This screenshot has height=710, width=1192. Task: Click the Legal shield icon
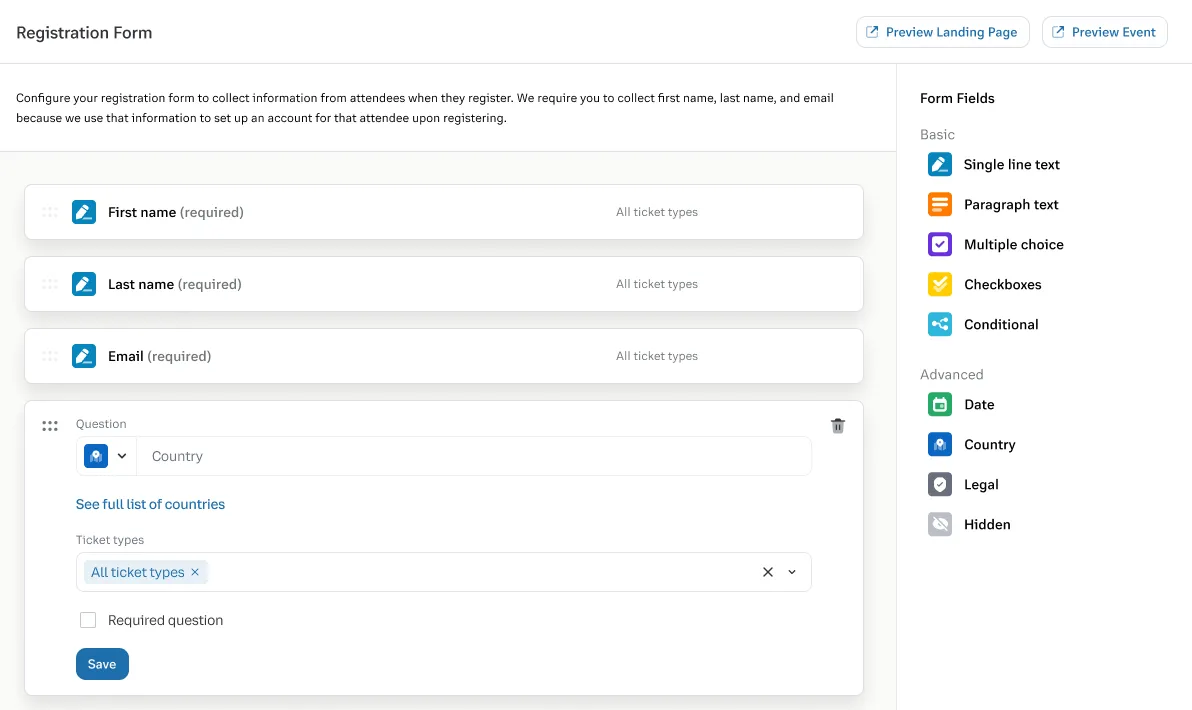(939, 484)
